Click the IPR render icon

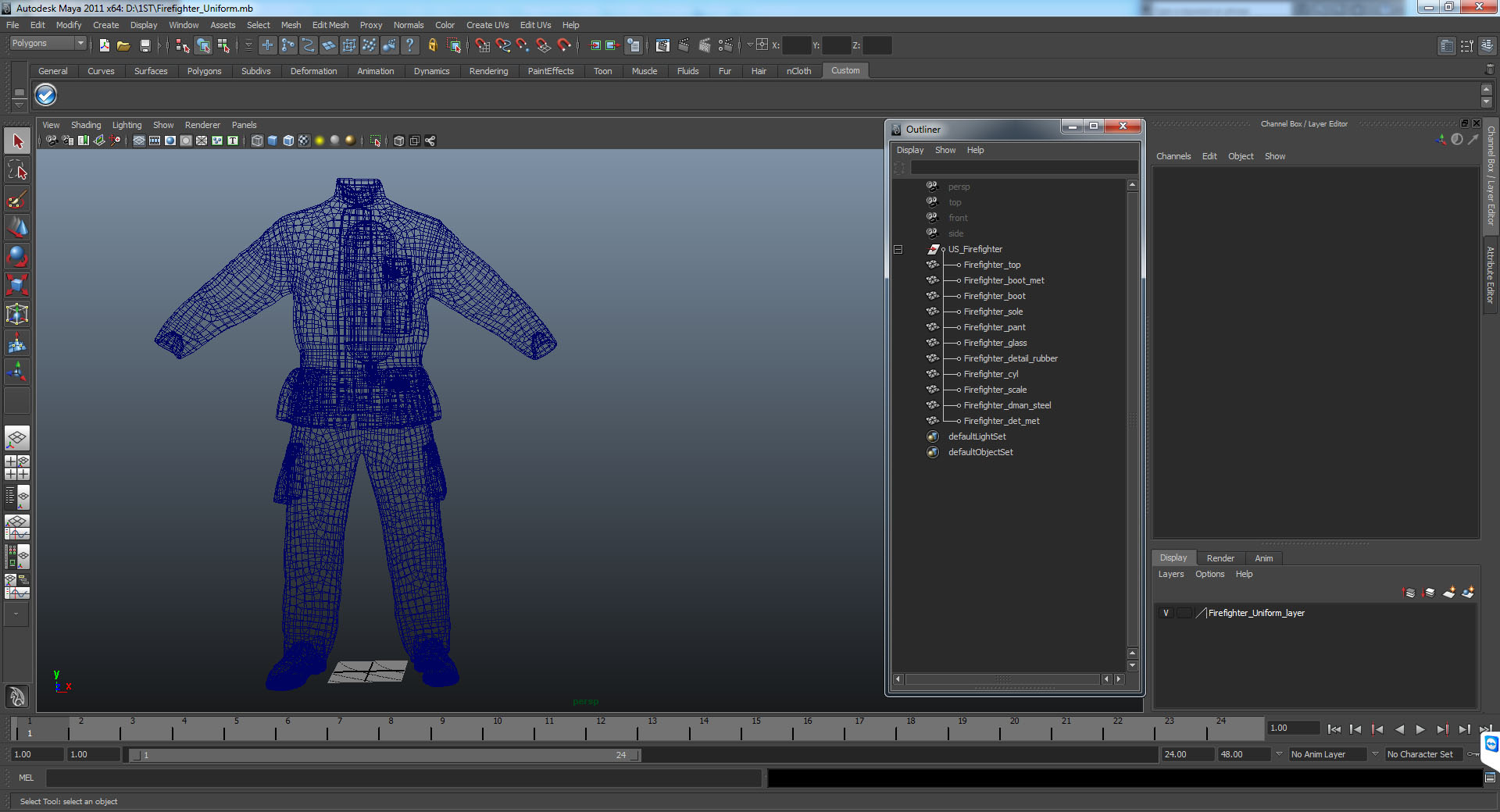704,45
